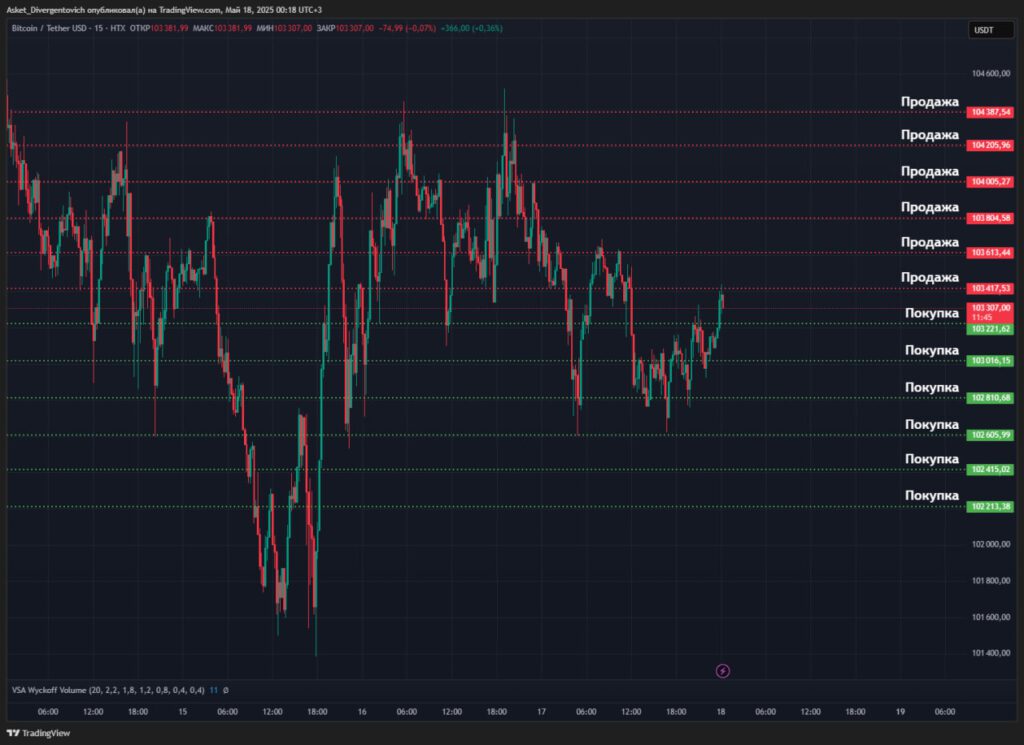Click the green 103 016,15 price tag

click(990, 361)
